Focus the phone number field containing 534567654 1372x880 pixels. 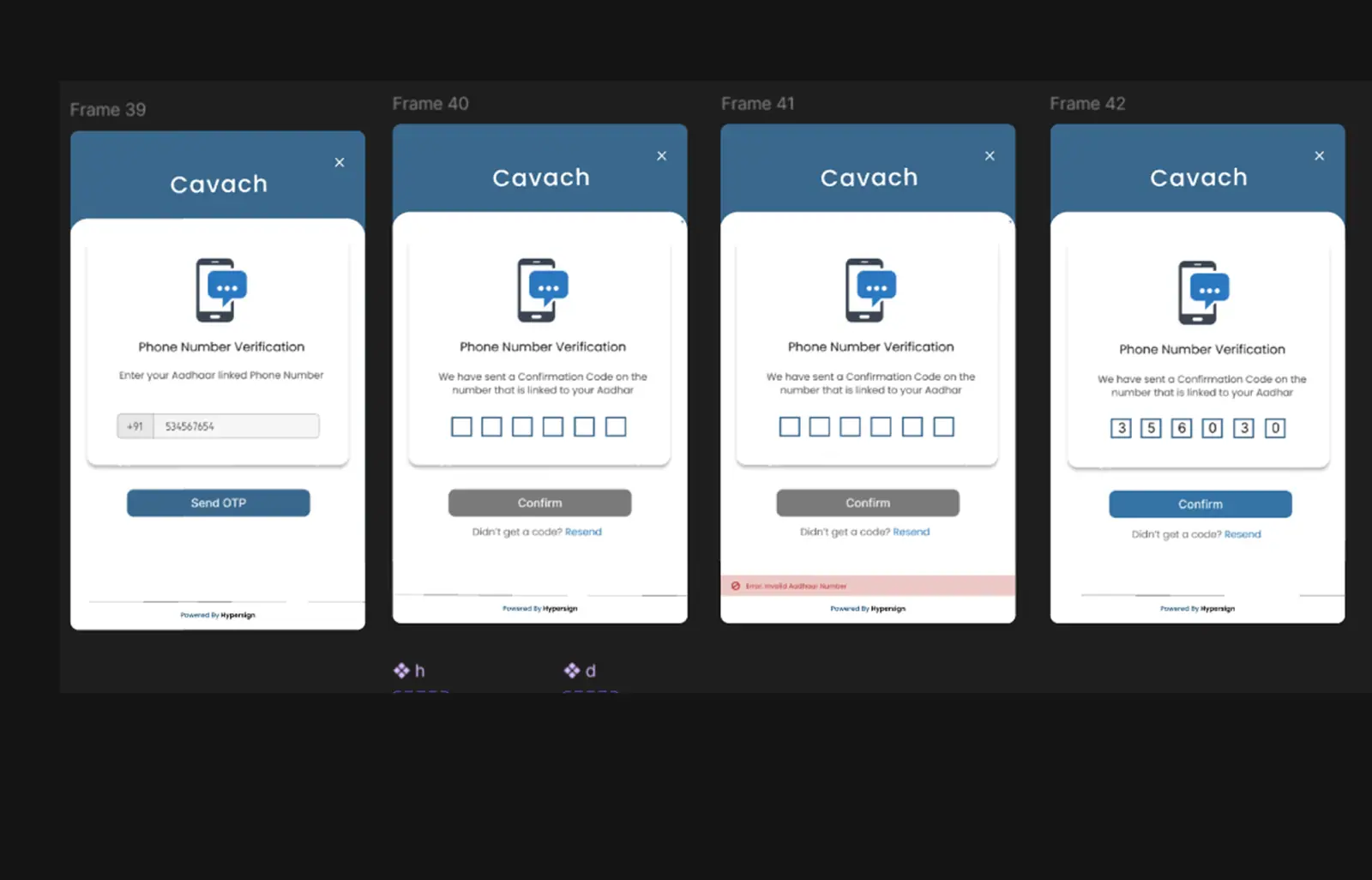coord(236,426)
